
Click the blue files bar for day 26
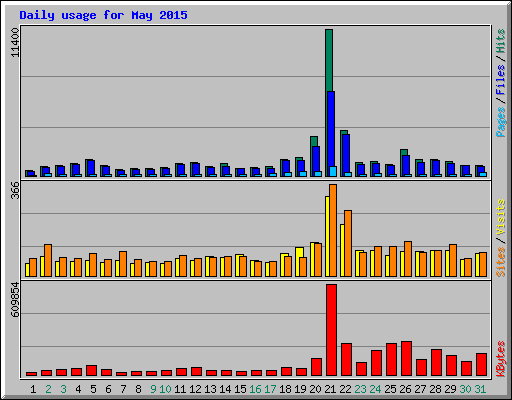[x=406, y=165]
